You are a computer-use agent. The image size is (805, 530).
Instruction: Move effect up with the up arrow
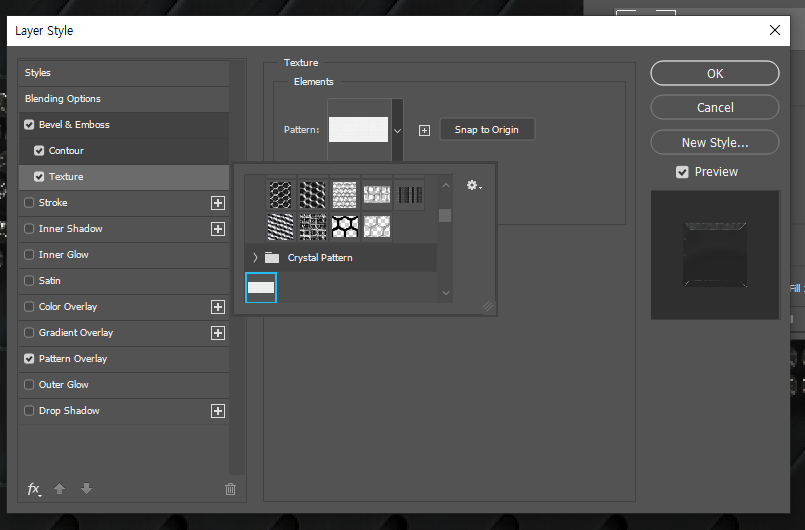[60, 489]
